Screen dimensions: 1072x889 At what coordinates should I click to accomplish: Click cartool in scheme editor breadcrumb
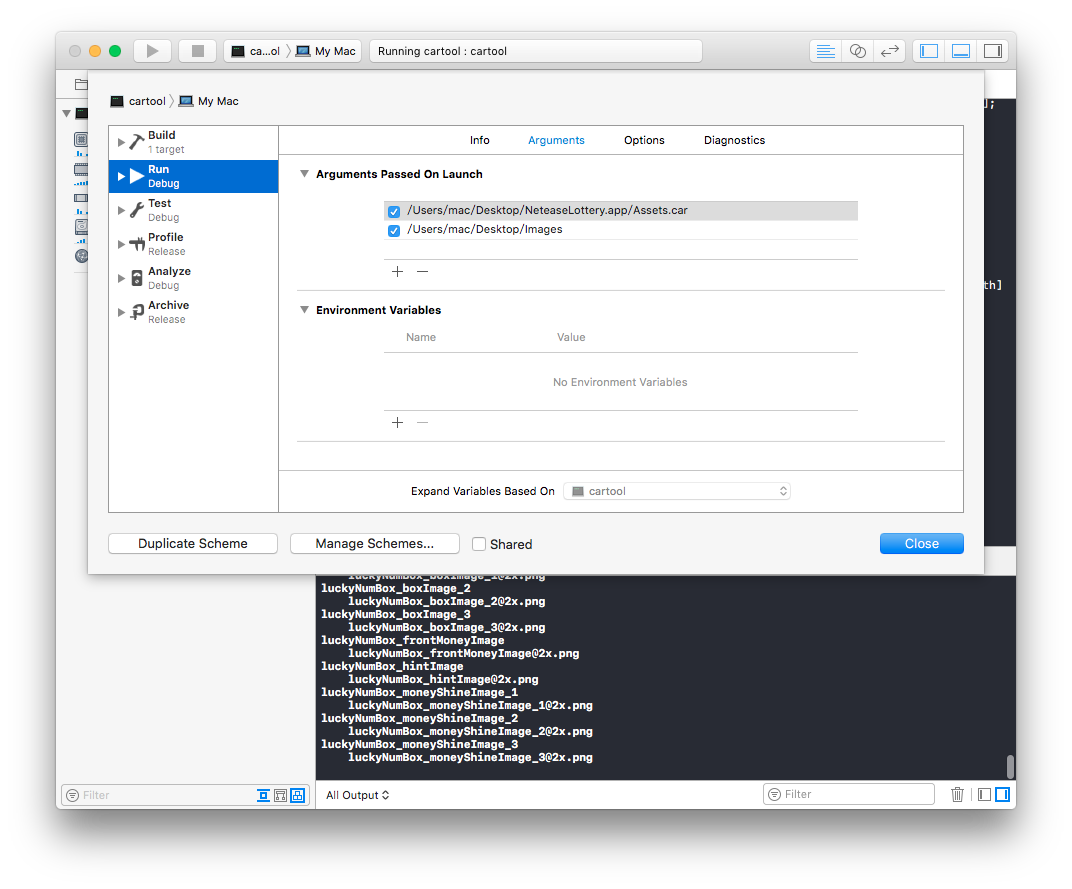click(x=139, y=101)
